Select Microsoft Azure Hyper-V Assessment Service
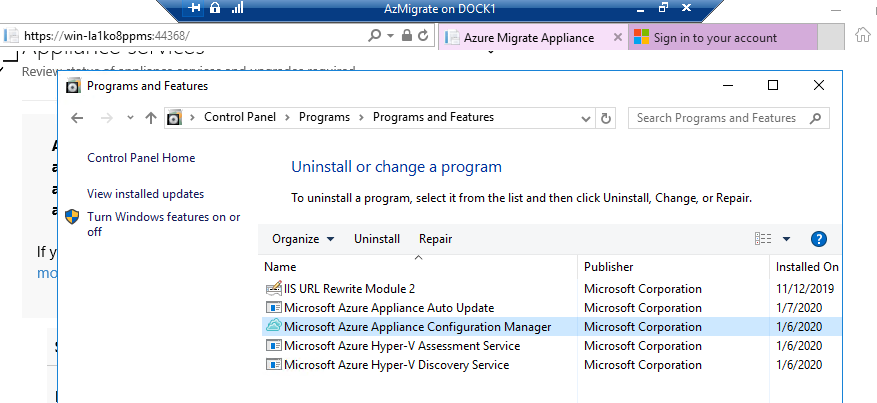877x403 pixels. coord(551,346)
